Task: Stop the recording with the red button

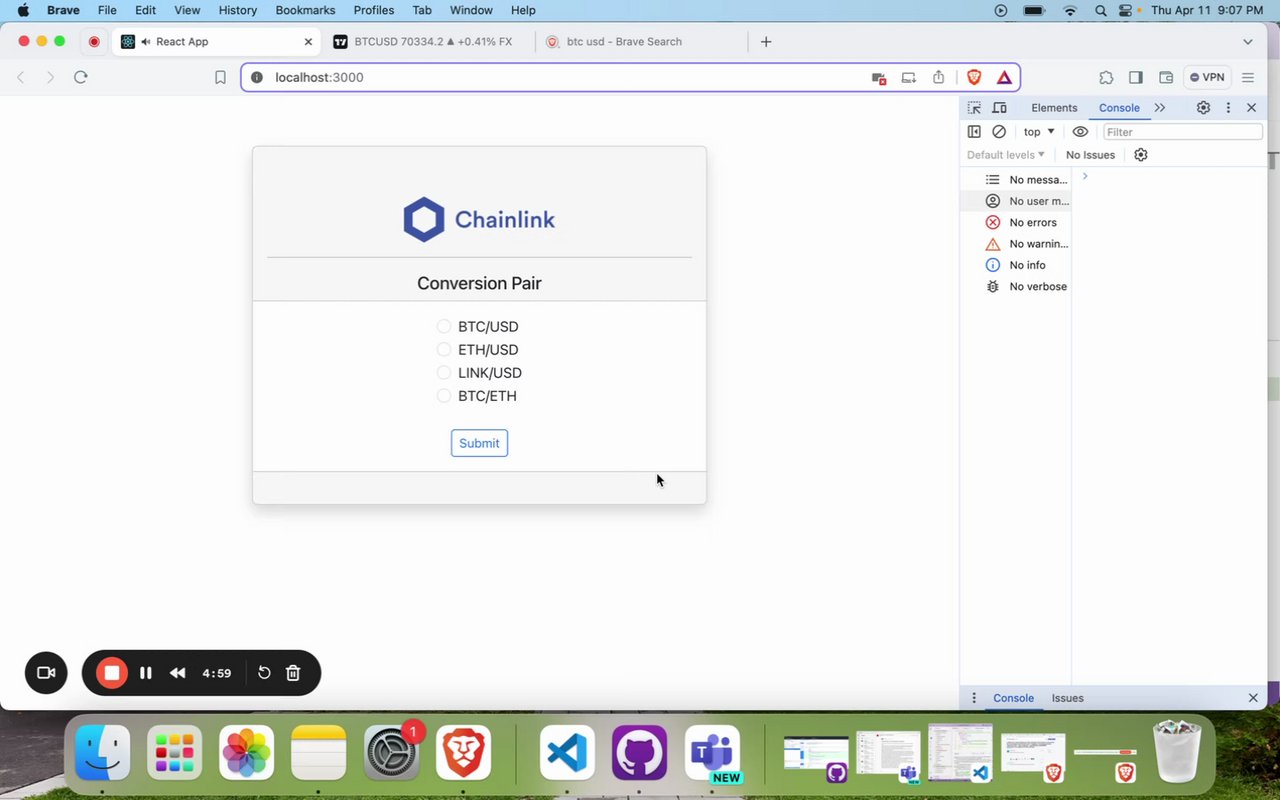Action: click(x=112, y=673)
